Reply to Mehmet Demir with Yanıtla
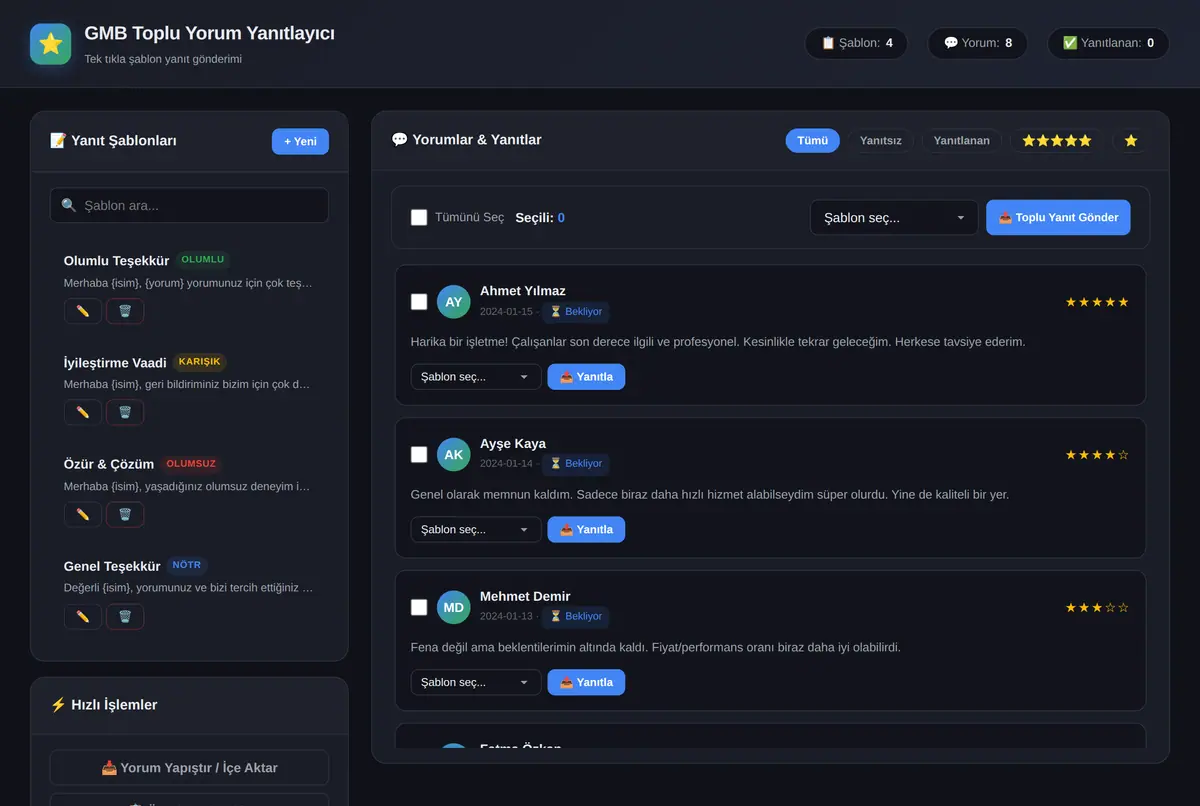The height and width of the screenshot is (806, 1200). (x=586, y=682)
